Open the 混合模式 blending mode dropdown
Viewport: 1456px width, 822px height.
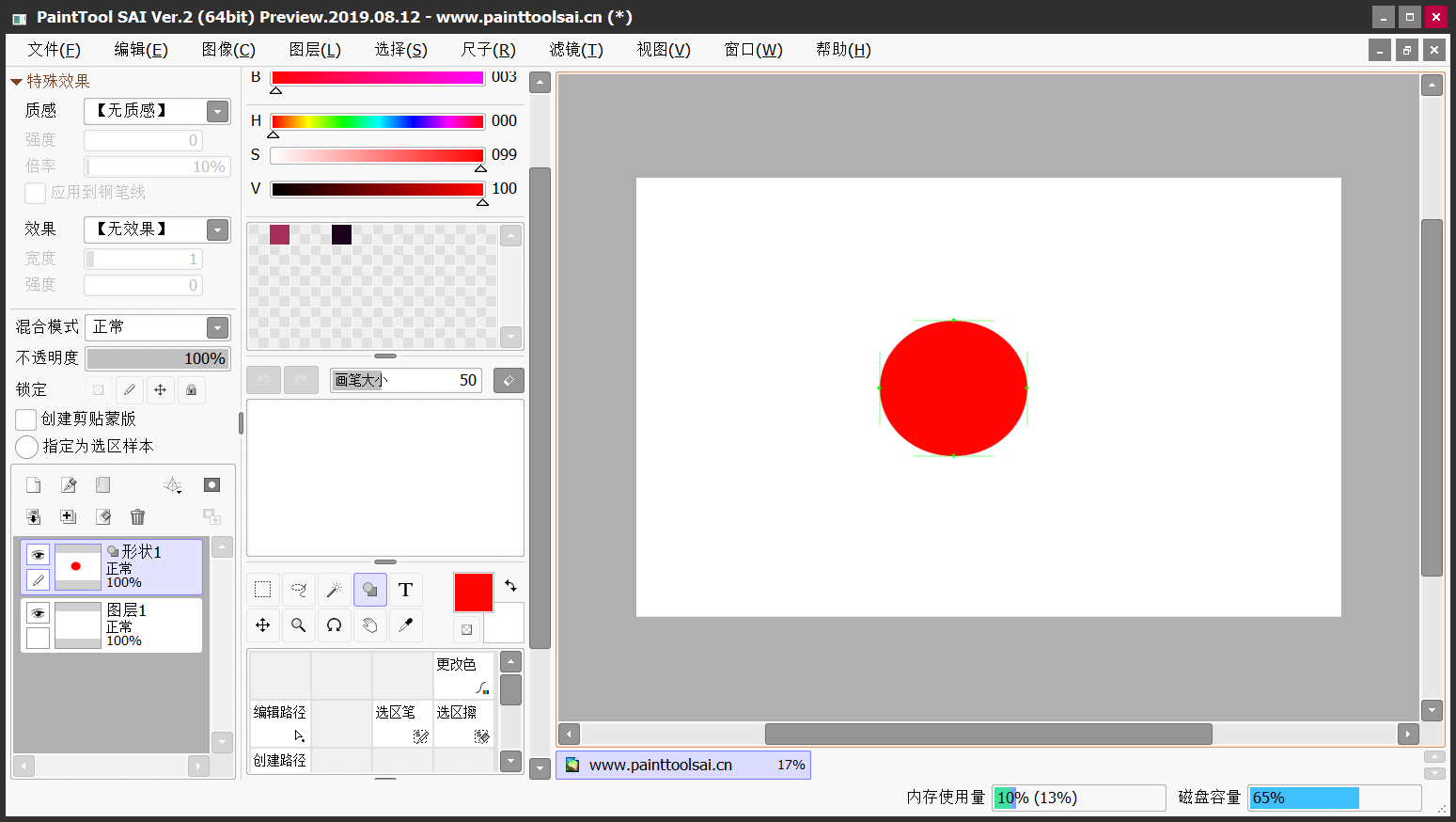coord(218,327)
